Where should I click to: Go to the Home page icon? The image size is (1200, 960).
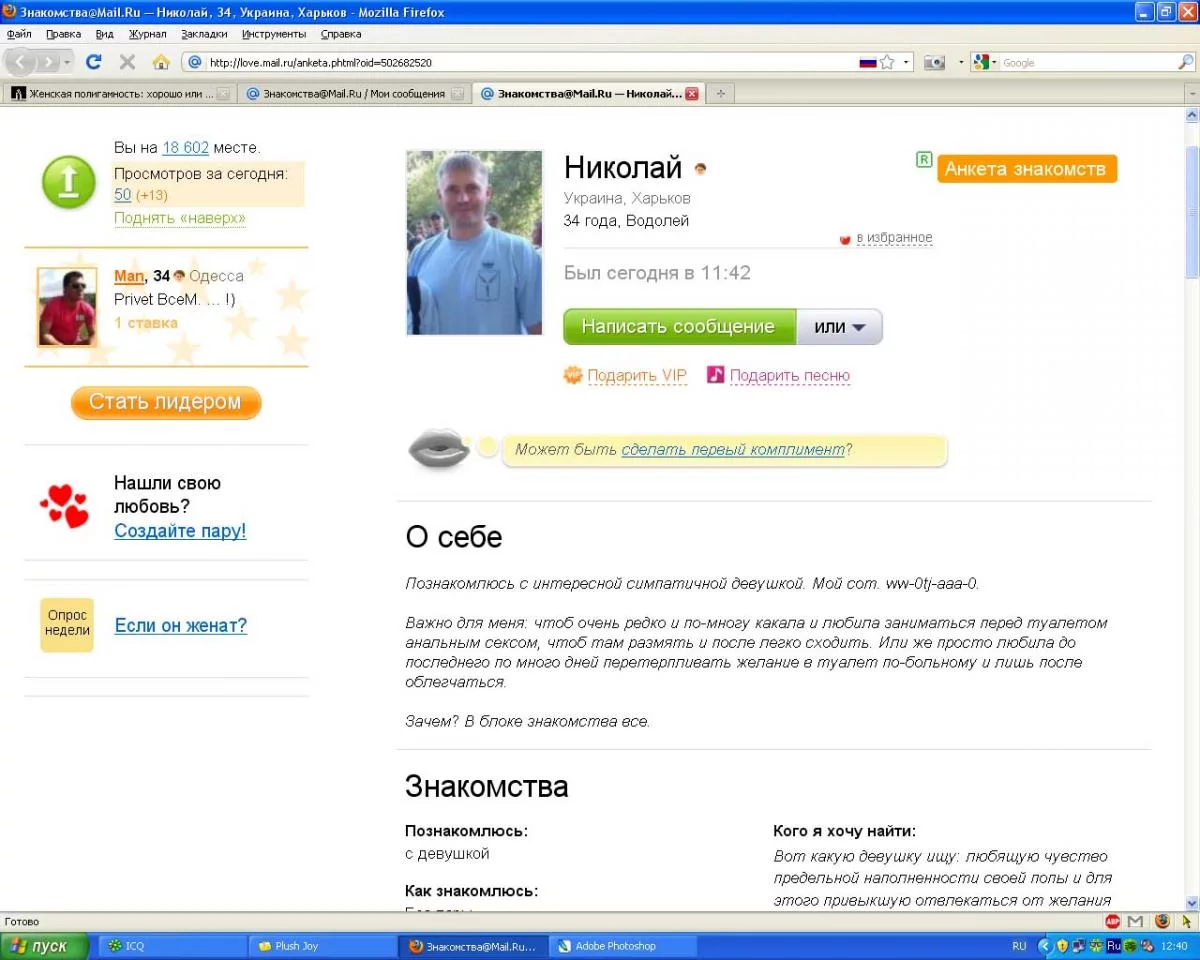(x=161, y=62)
